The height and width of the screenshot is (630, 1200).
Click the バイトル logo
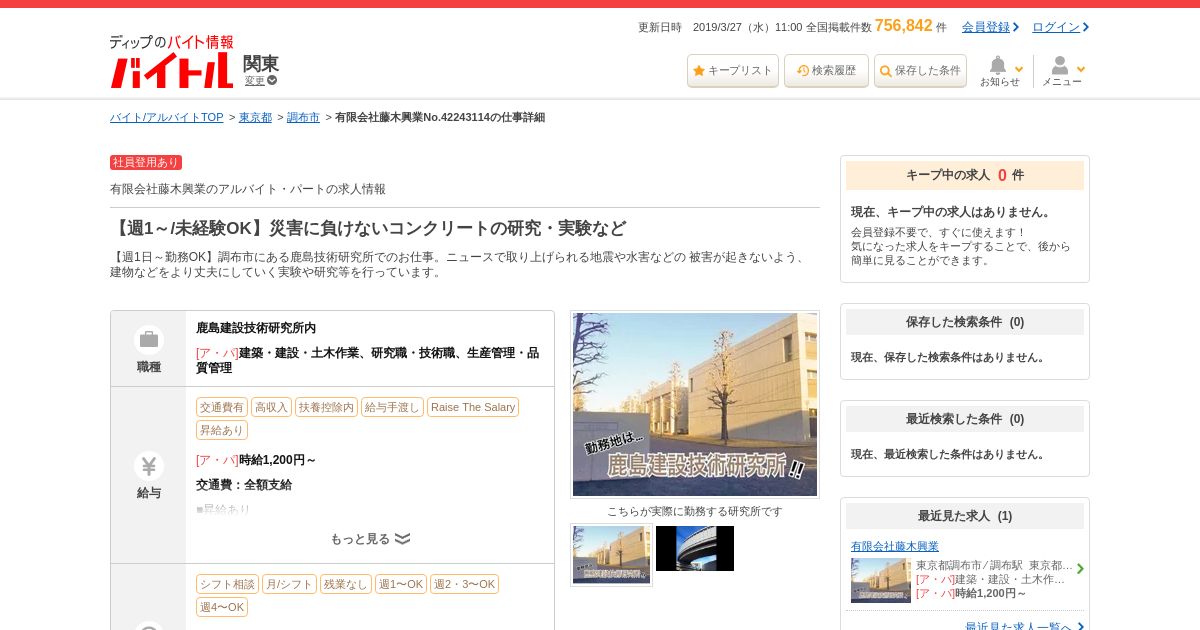(x=172, y=62)
